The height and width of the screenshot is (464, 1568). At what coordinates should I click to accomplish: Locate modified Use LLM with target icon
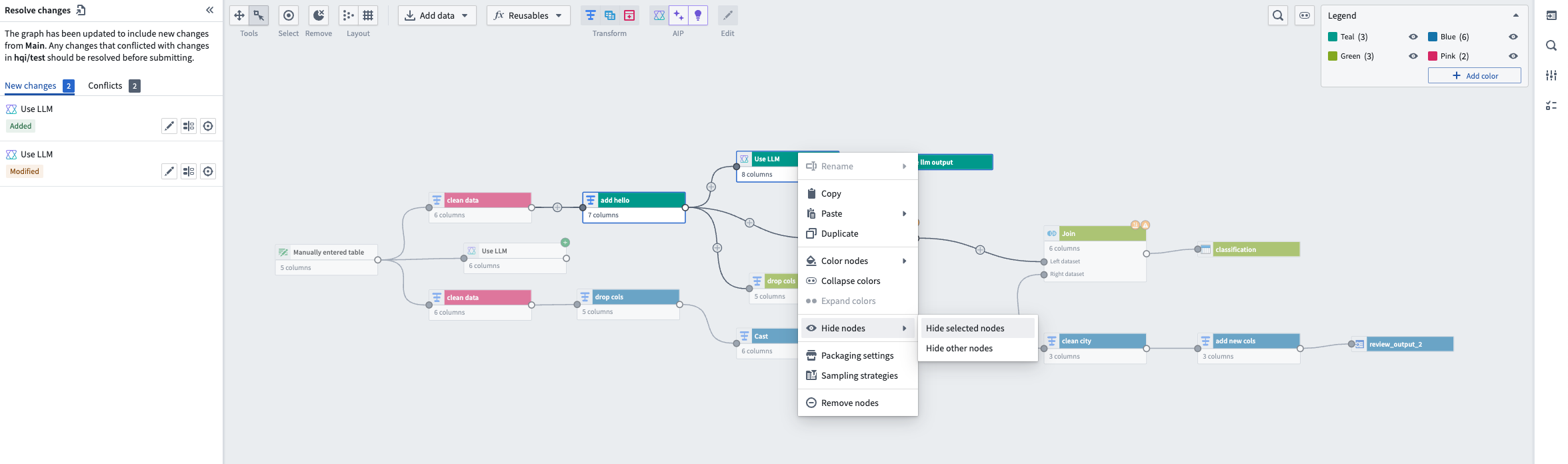[x=208, y=171]
